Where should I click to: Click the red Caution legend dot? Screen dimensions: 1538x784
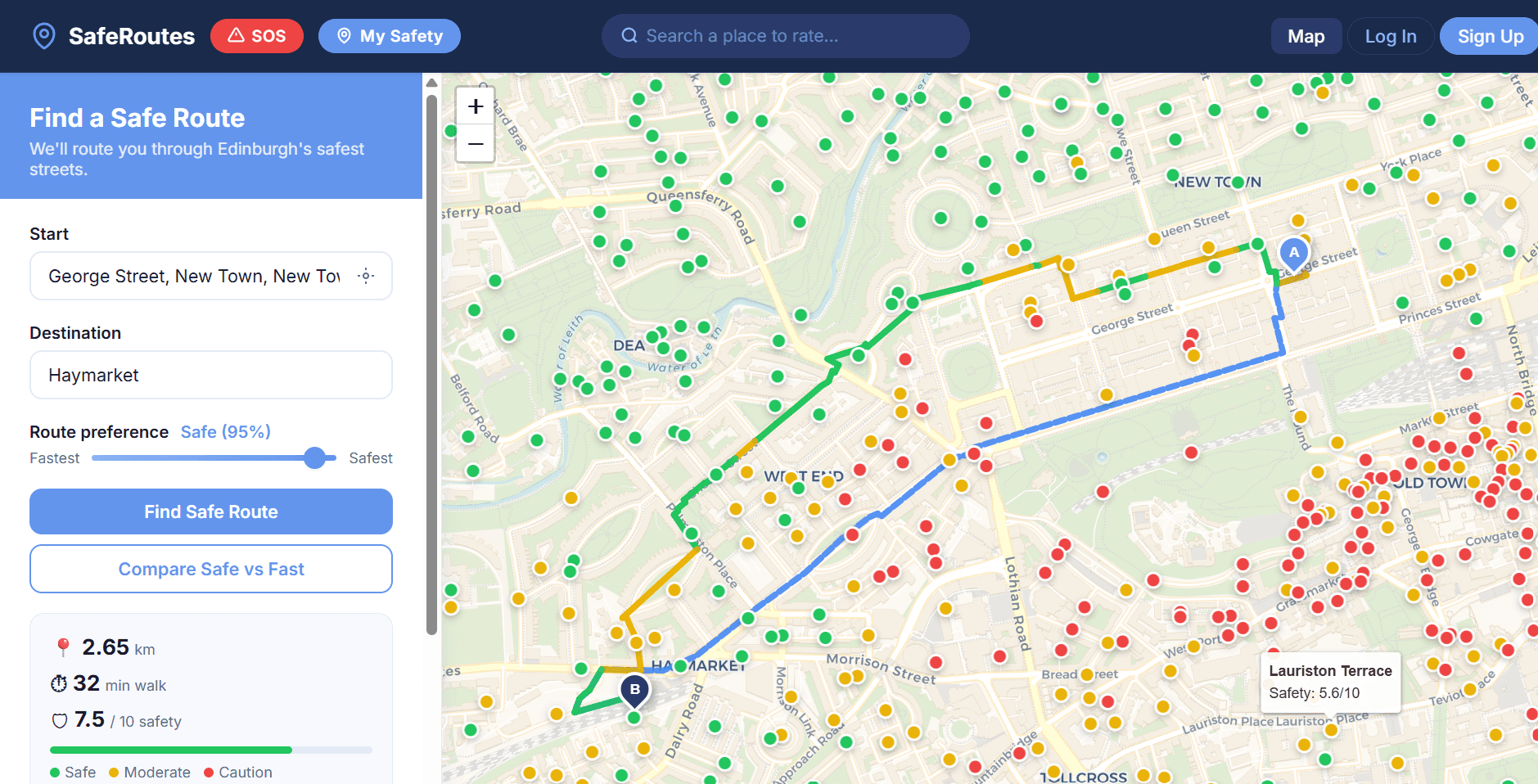(x=209, y=773)
